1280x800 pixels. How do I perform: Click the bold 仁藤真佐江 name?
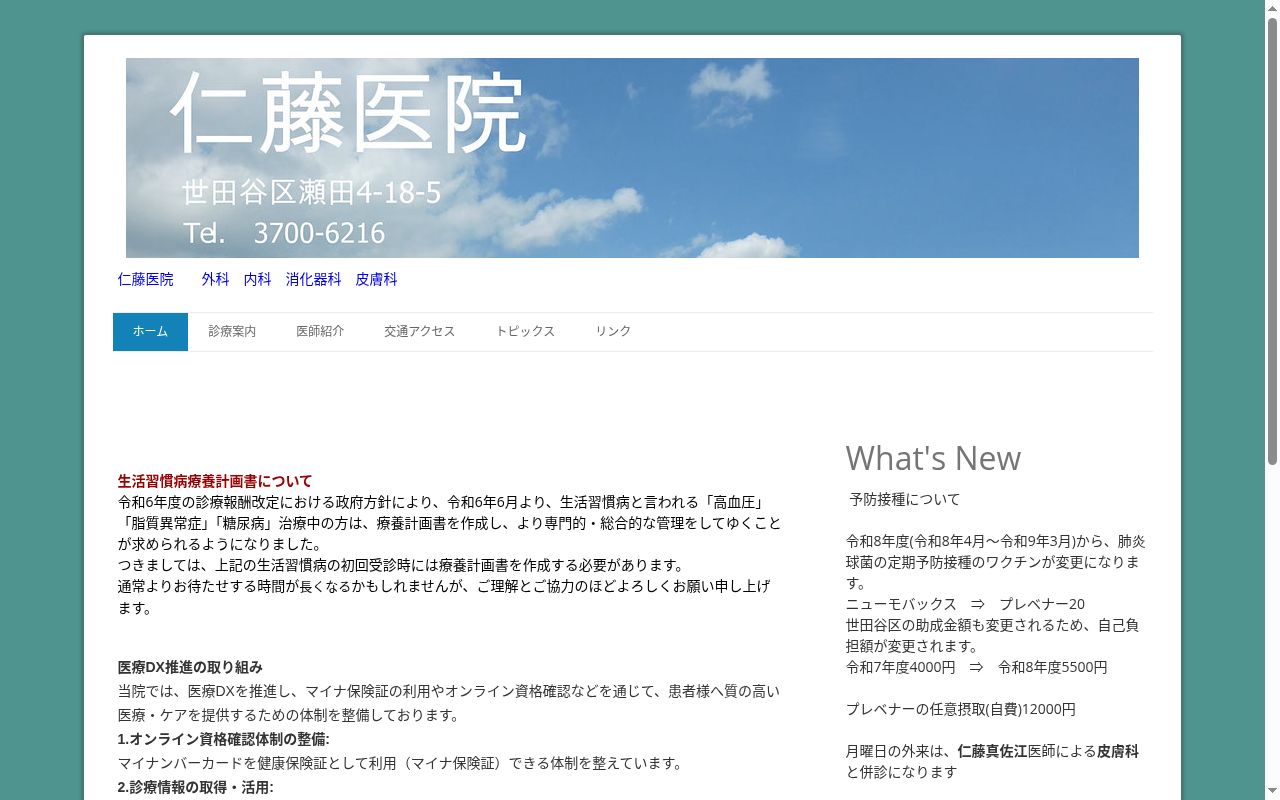992,751
